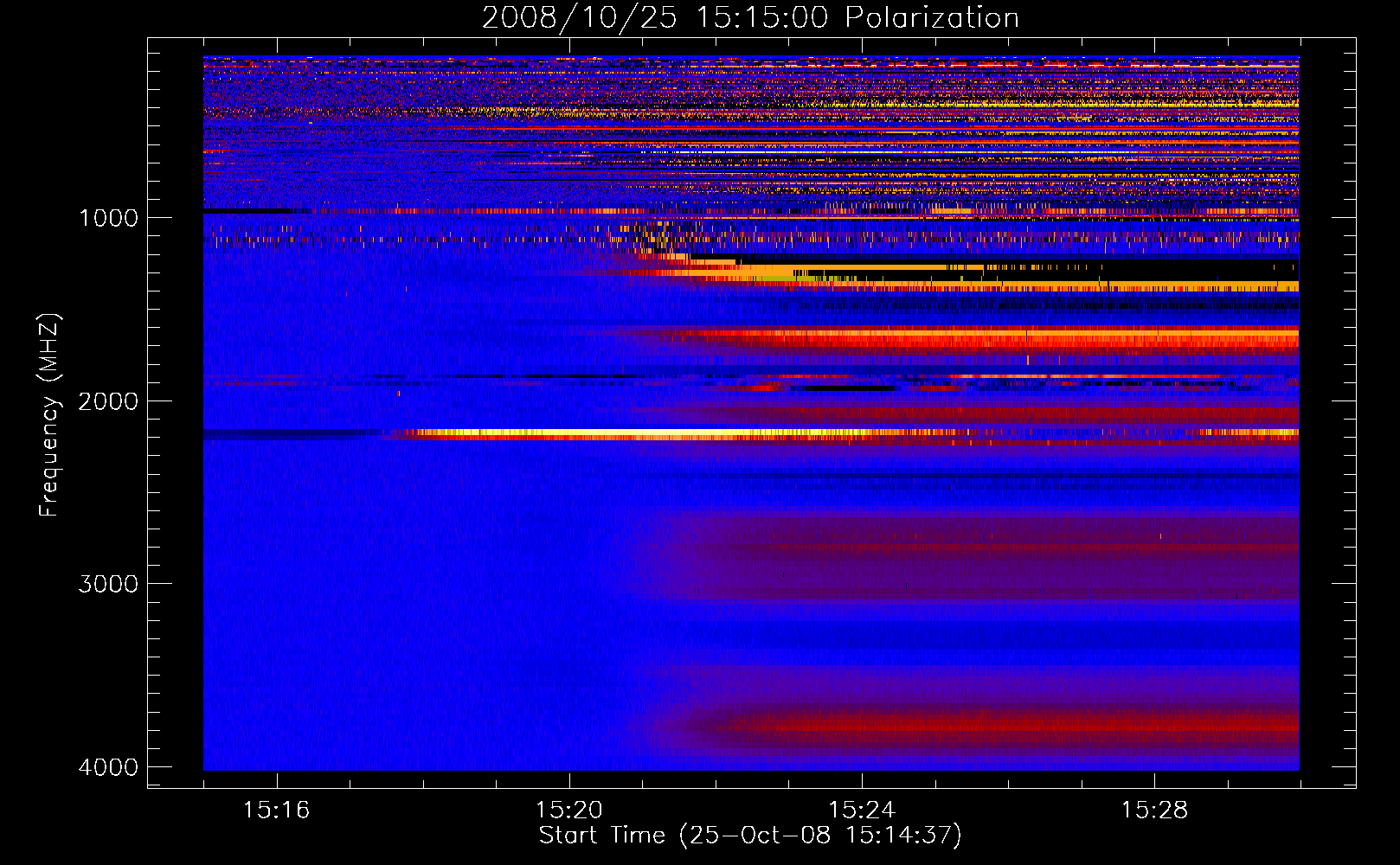This screenshot has height=865, width=1400.
Task: Click the 'Frequency (MHZ)' axis label
Action: [x=49, y=415]
